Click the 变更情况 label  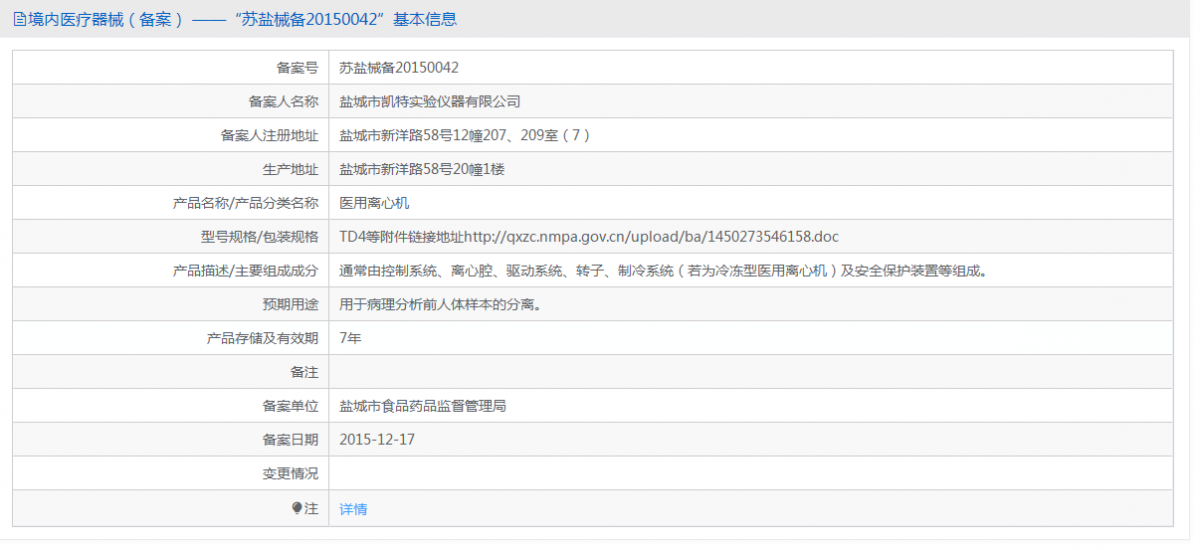click(290, 474)
